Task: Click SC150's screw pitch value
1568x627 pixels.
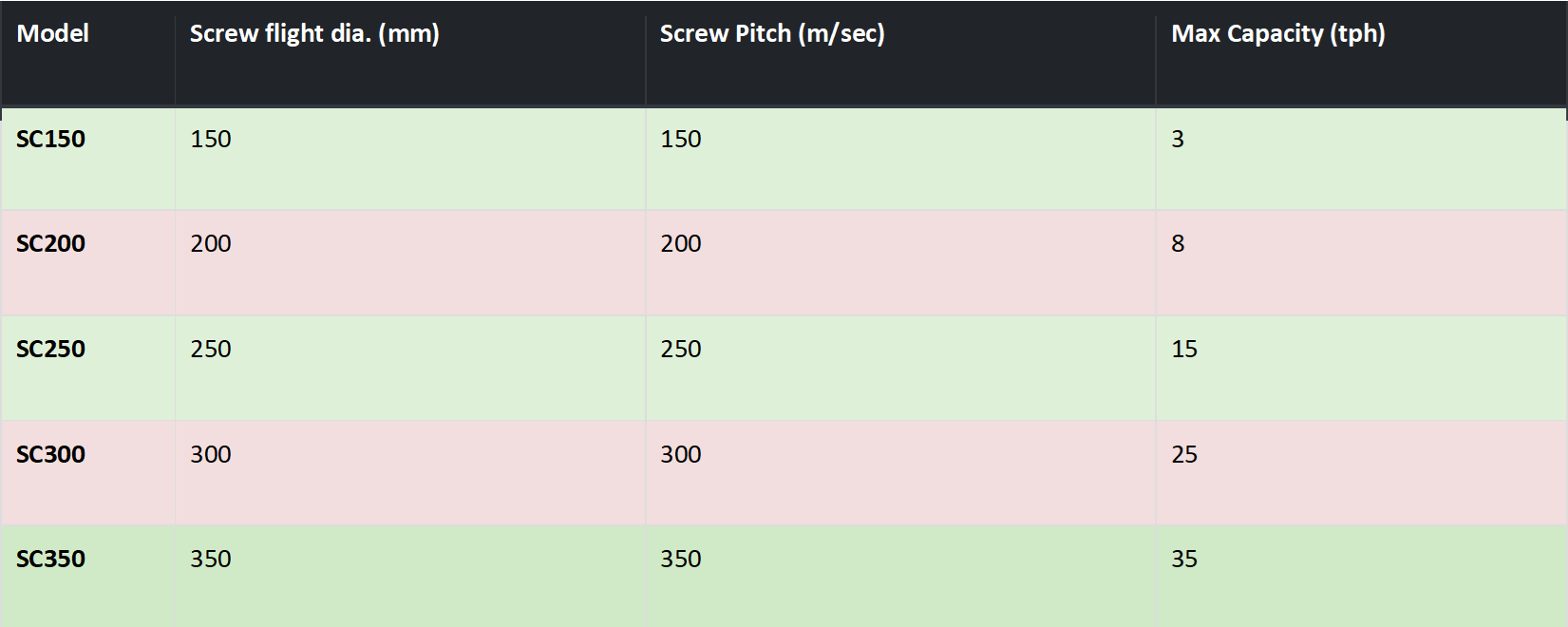Action: tap(681, 140)
